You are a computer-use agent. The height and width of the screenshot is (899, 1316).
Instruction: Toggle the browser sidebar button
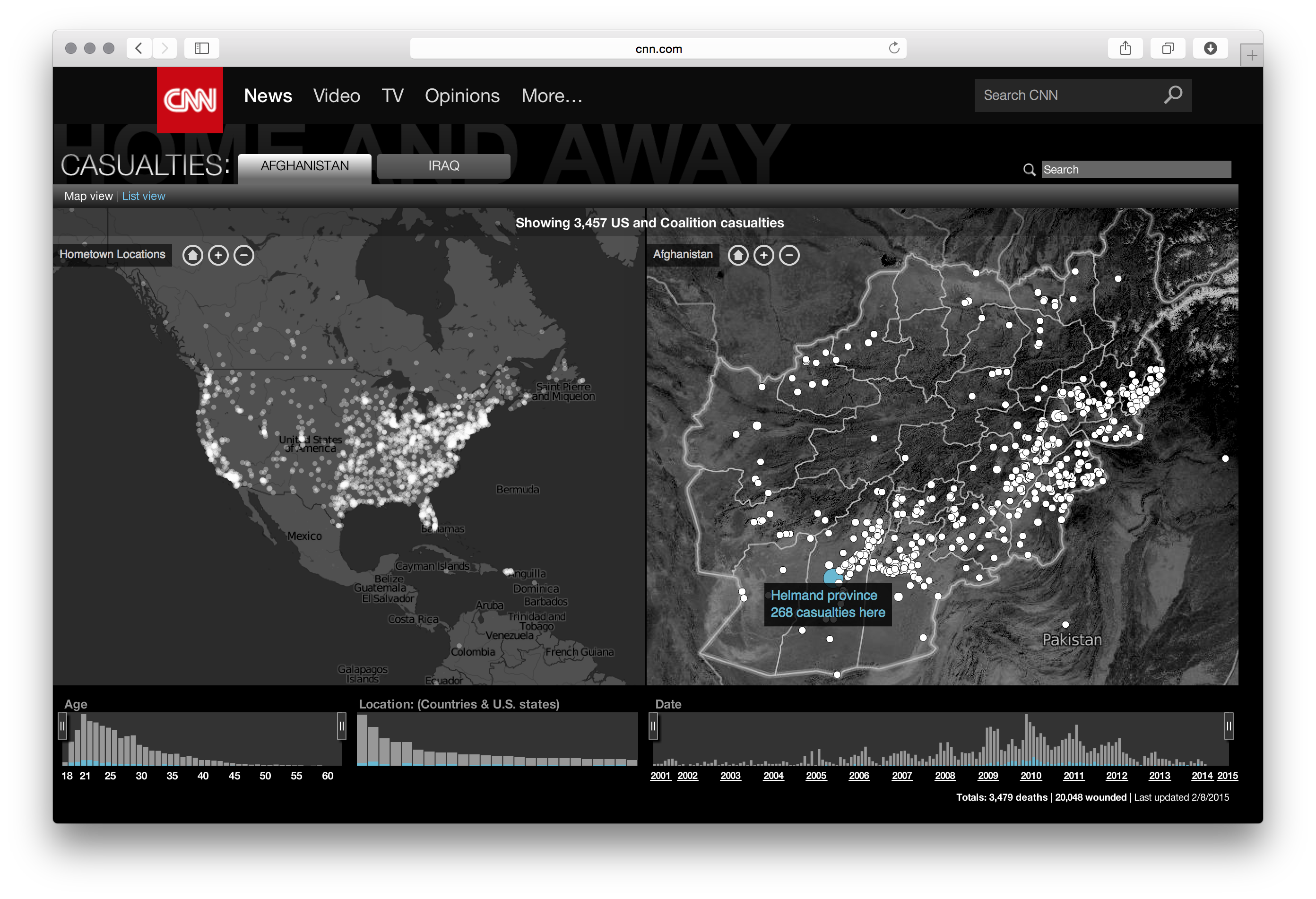click(x=201, y=48)
